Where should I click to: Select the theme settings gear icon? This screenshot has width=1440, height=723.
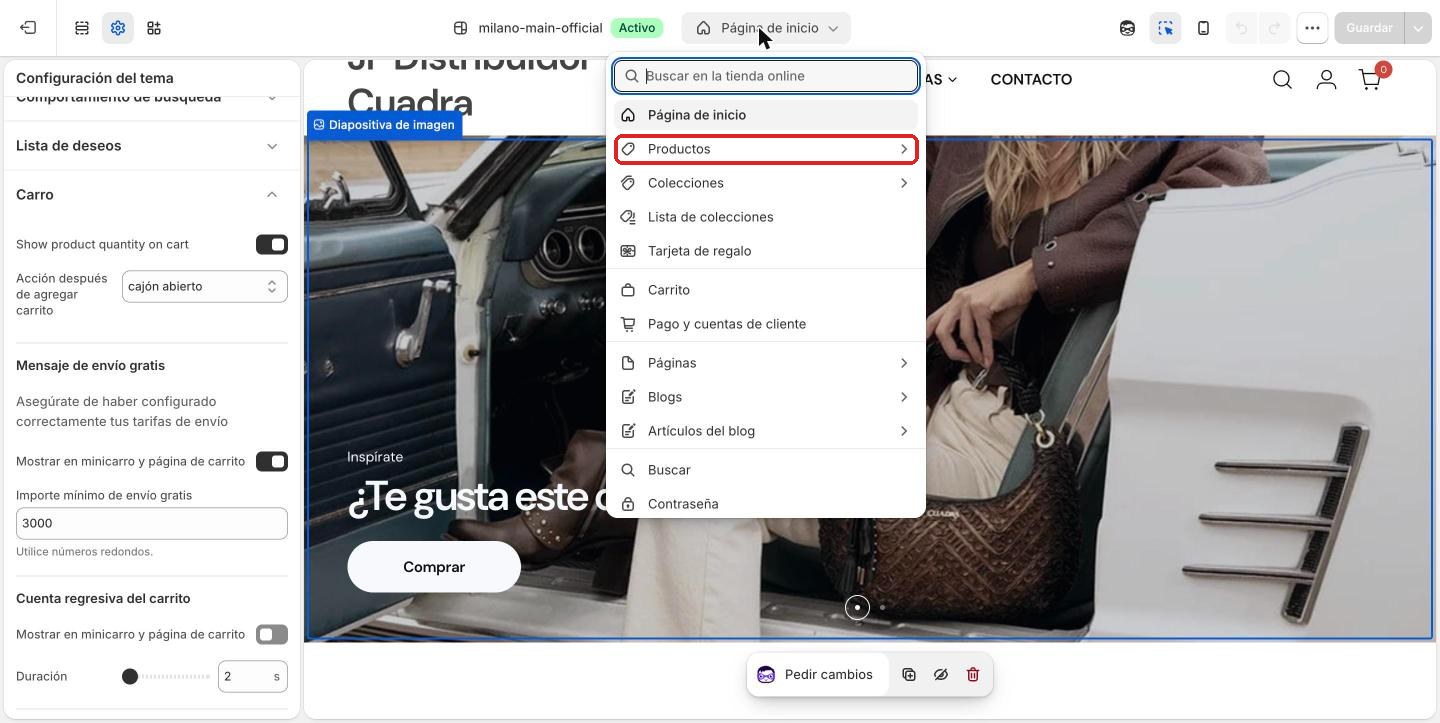click(118, 28)
